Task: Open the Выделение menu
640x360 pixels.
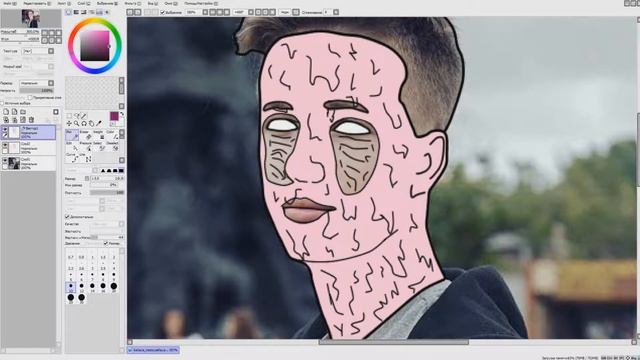Action: (x=107, y=3)
